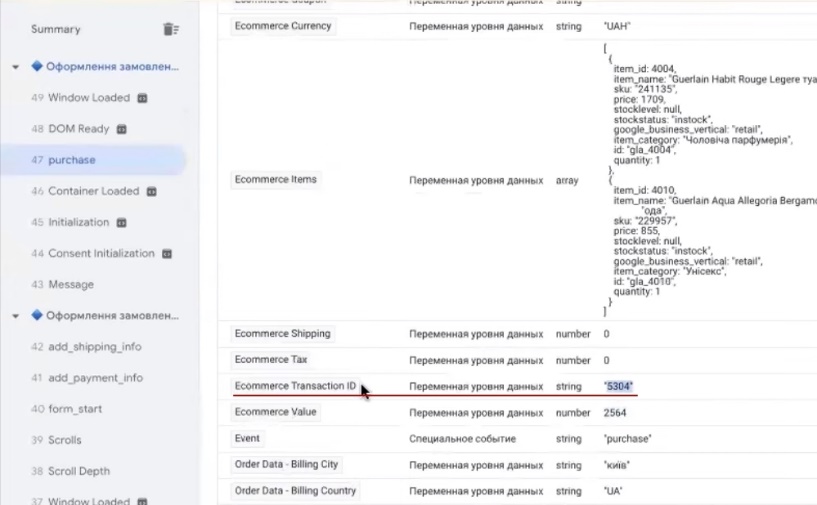The image size is (817, 505).
Task: Open the Summary view in sidebar
Action: [x=56, y=30]
